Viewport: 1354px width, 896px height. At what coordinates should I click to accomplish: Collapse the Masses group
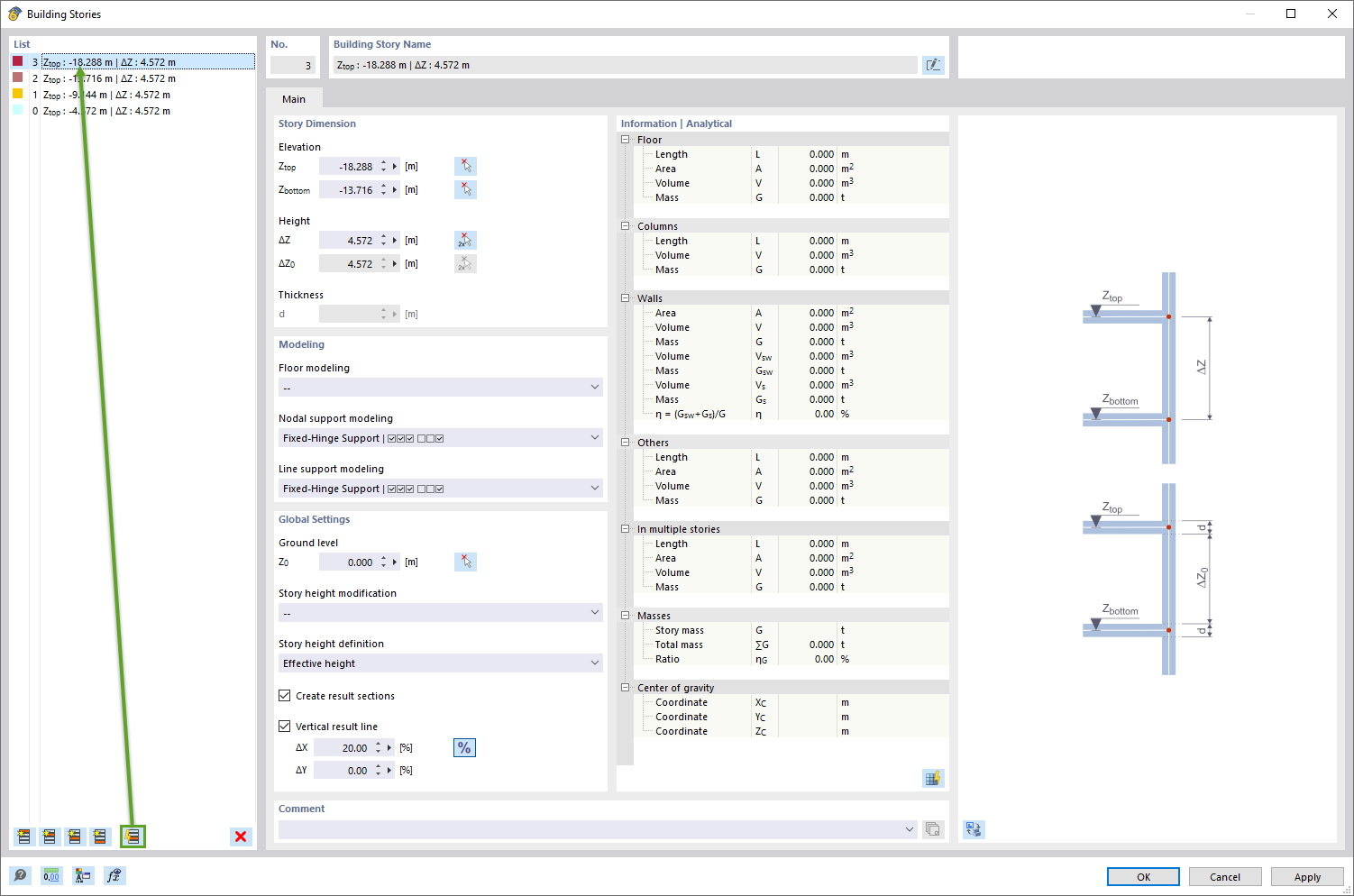click(x=626, y=616)
